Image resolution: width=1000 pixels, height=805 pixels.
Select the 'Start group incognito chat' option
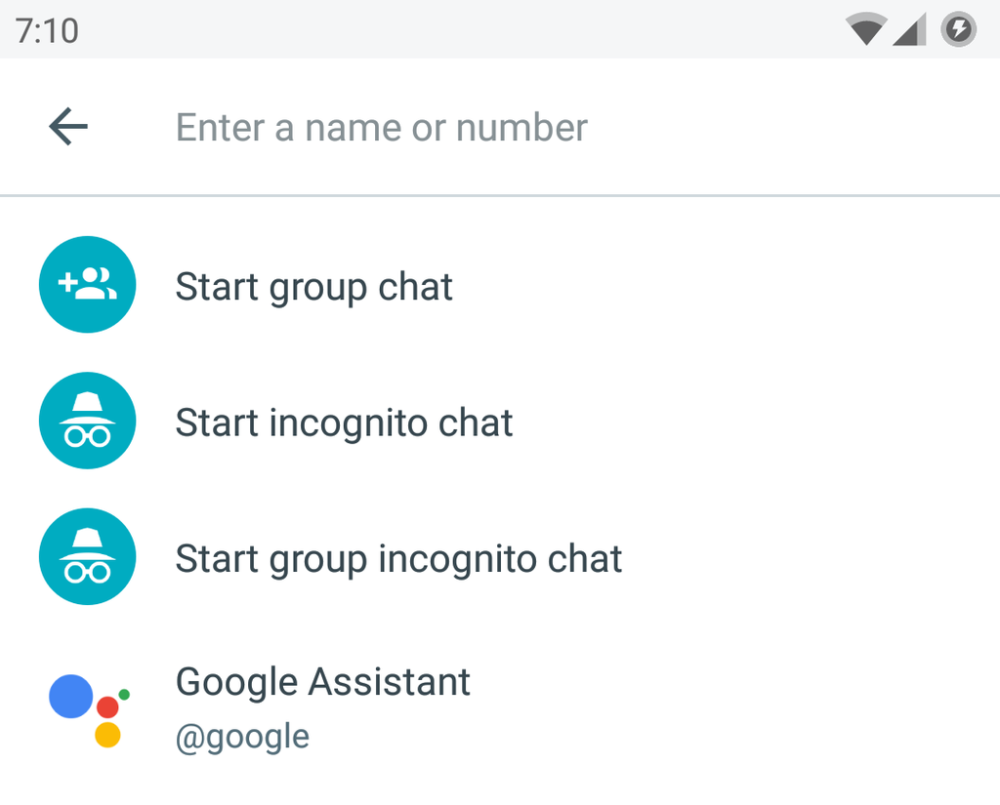pyautogui.click(x=398, y=559)
